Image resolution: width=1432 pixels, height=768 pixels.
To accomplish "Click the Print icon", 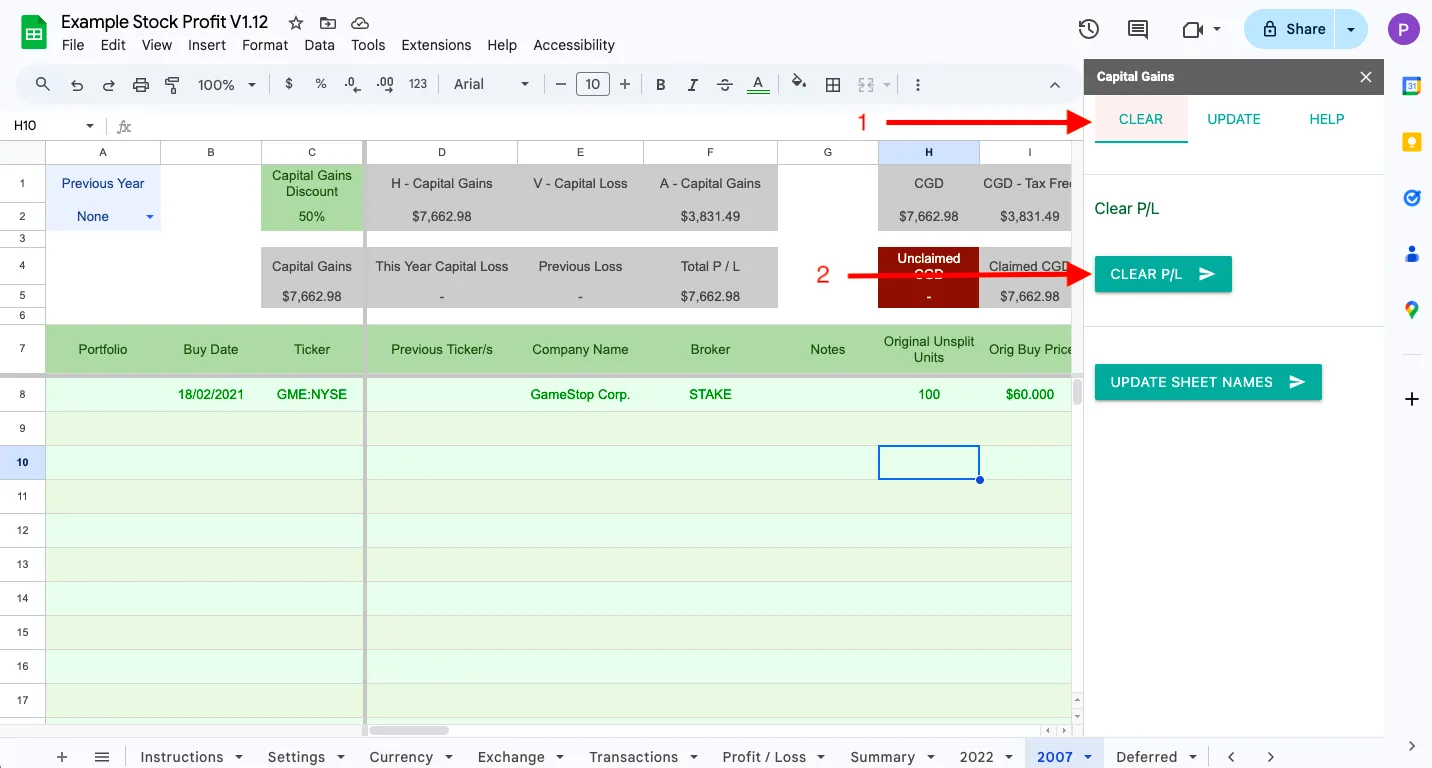I will 141,85.
